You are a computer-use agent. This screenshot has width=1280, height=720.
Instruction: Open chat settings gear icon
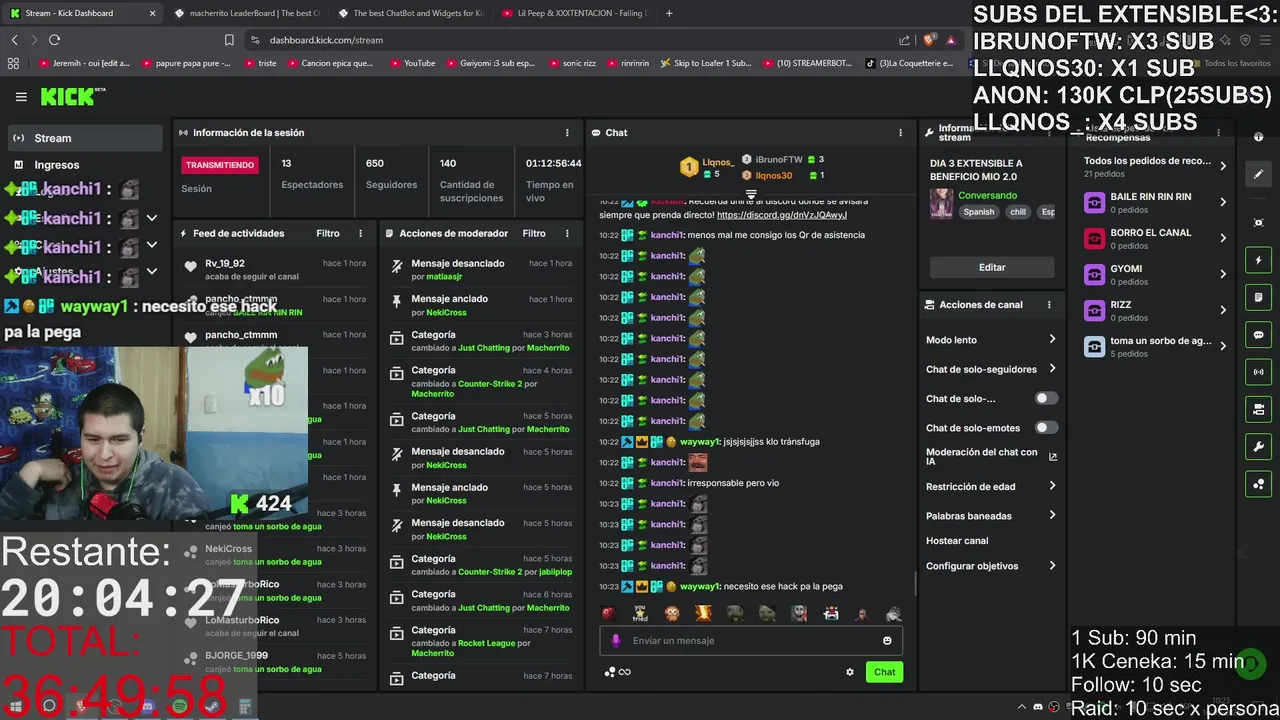850,672
